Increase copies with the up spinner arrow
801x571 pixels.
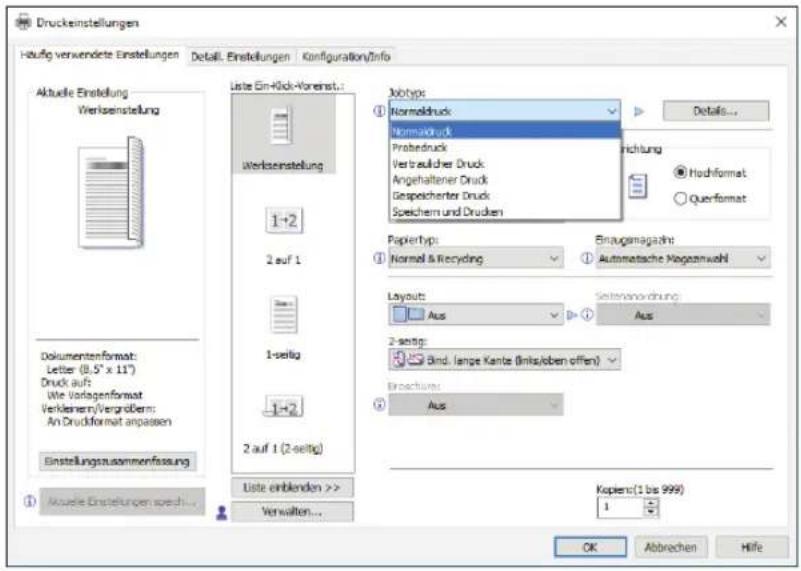[x=651, y=503]
